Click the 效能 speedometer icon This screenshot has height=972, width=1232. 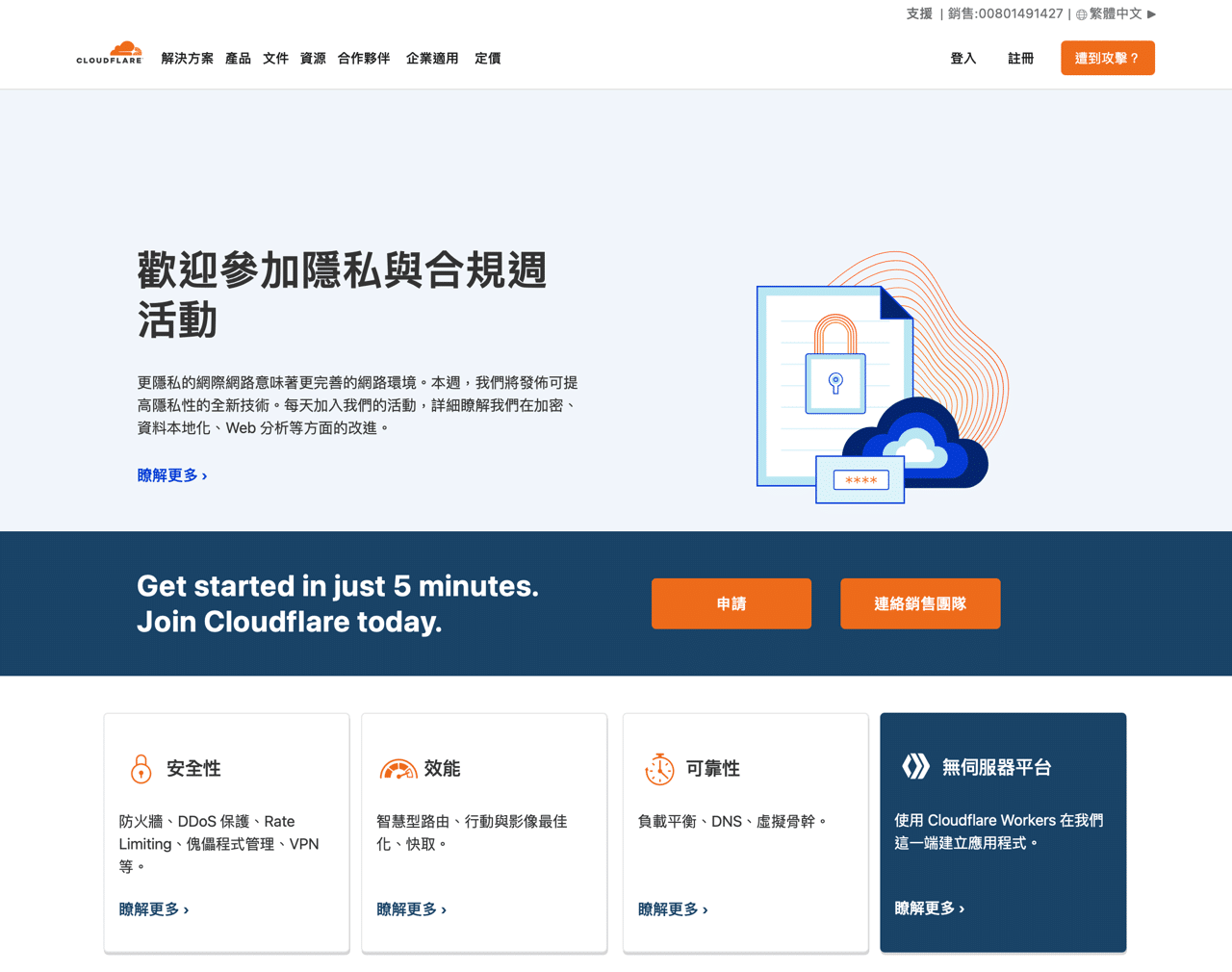[x=398, y=769]
